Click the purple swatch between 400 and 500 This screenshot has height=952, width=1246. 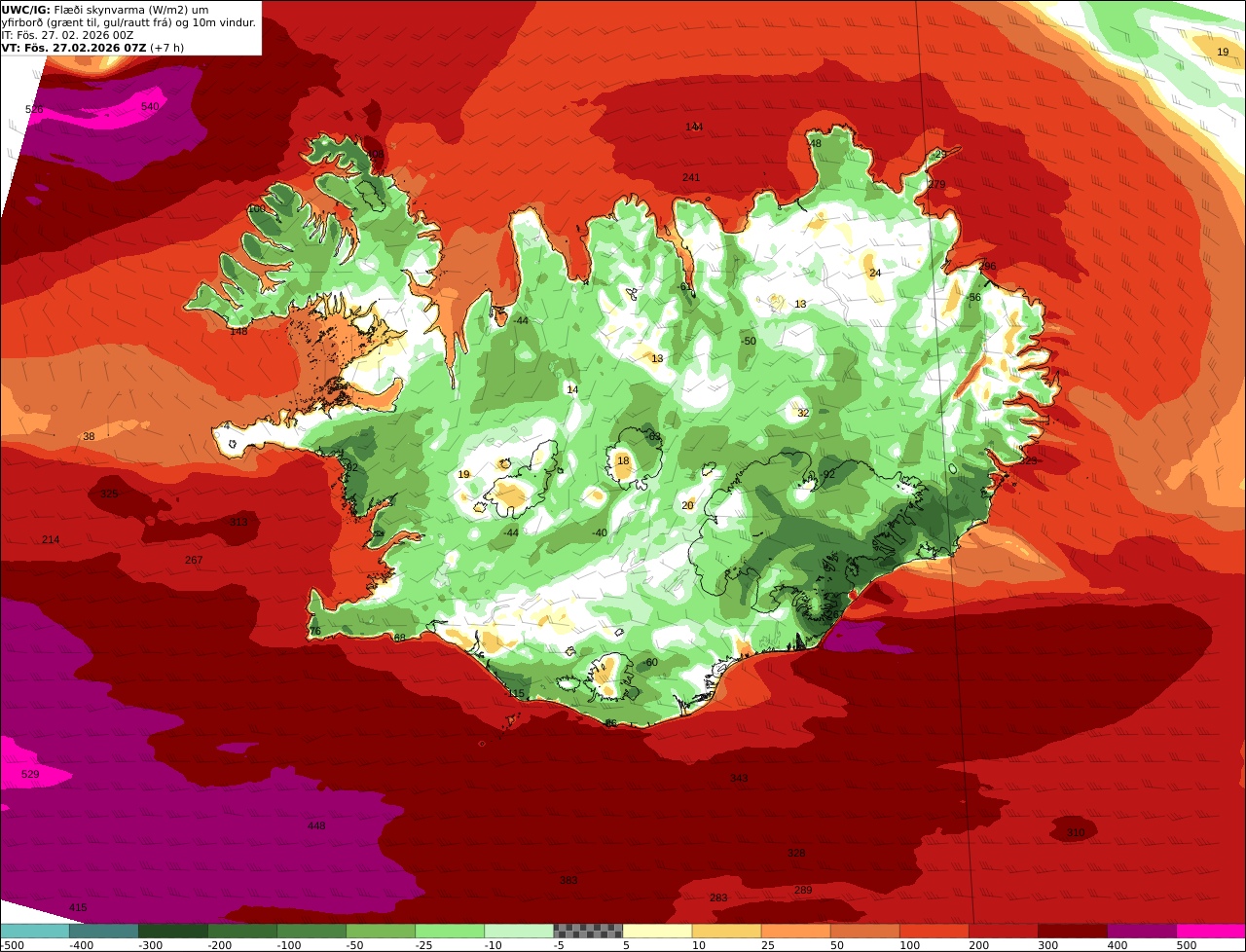click(1141, 931)
